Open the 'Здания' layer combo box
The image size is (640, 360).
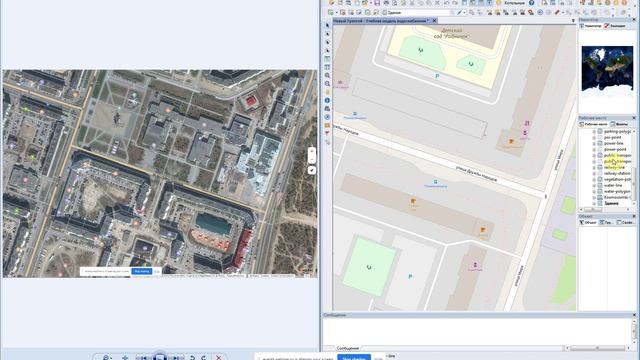pyautogui.click(x=418, y=13)
